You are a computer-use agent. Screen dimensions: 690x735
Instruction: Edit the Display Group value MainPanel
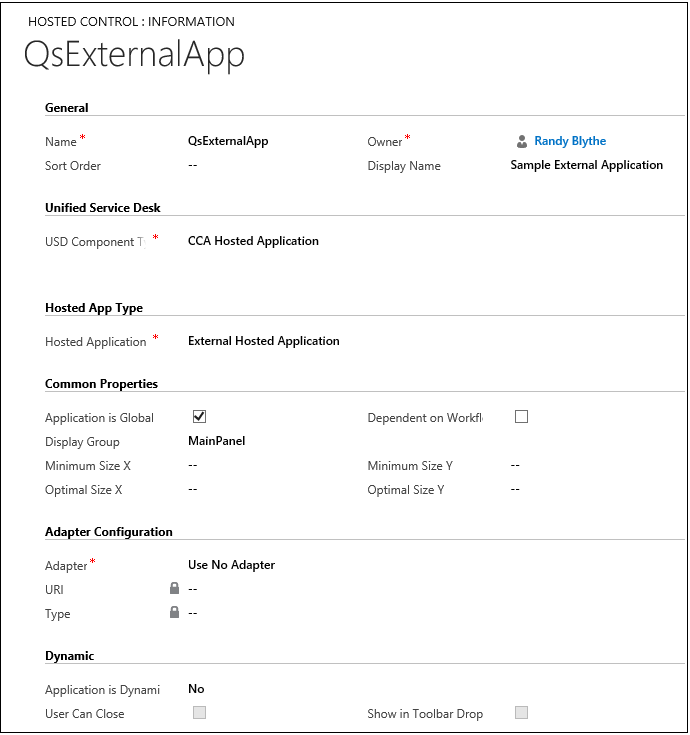(x=217, y=441)
